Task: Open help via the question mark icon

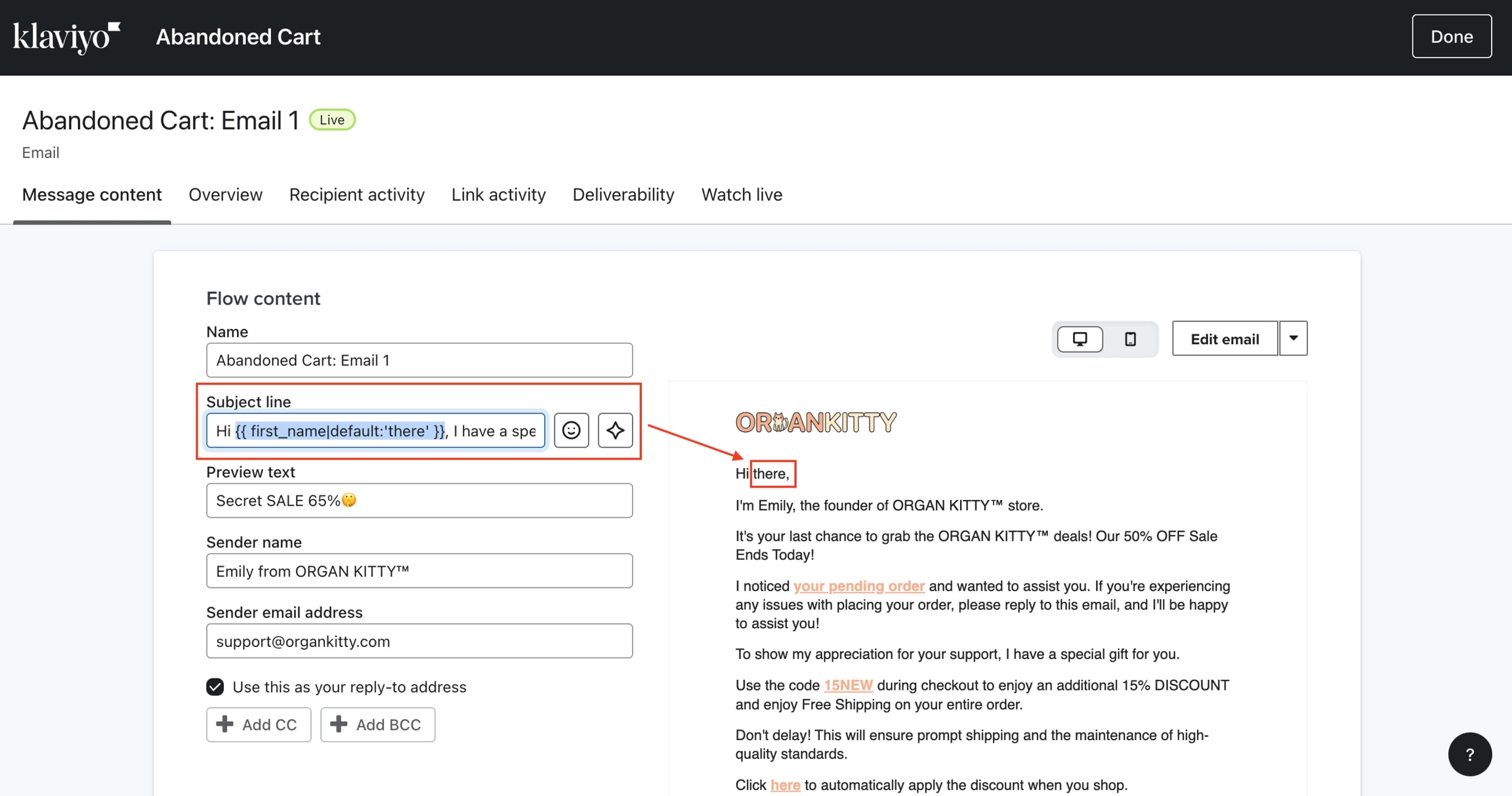Action: point(1470,754)
